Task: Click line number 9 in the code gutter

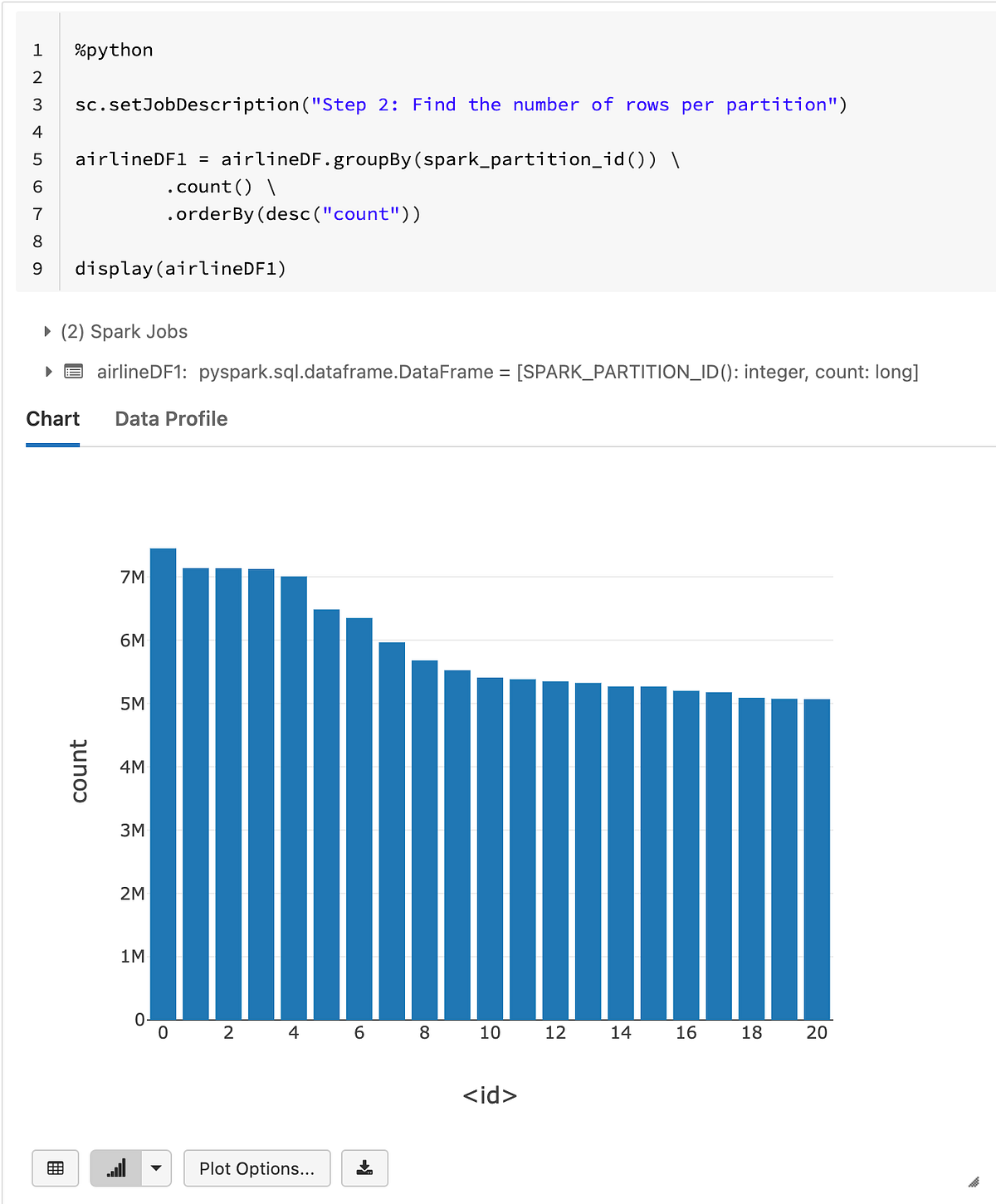Action: [37, 268]
